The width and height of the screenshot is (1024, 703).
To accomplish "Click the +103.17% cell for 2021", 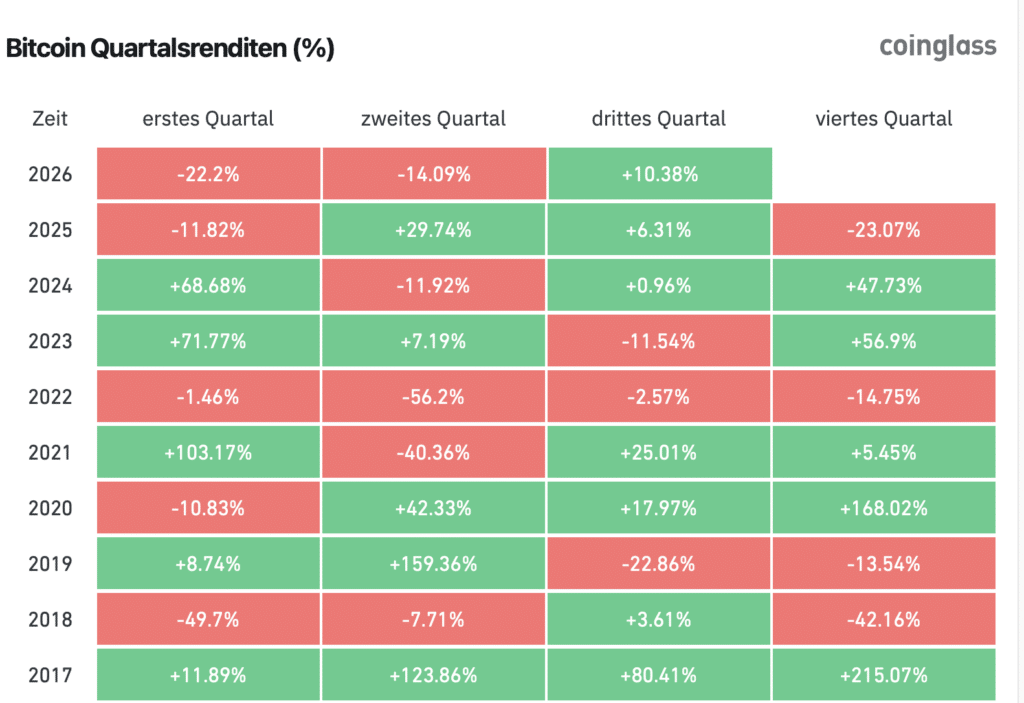I will (x=208, y=452).
